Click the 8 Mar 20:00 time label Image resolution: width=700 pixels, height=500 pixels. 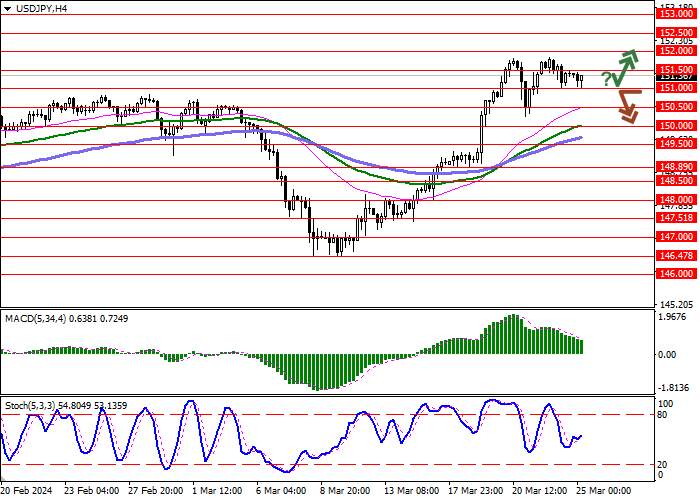pos(345,491)
